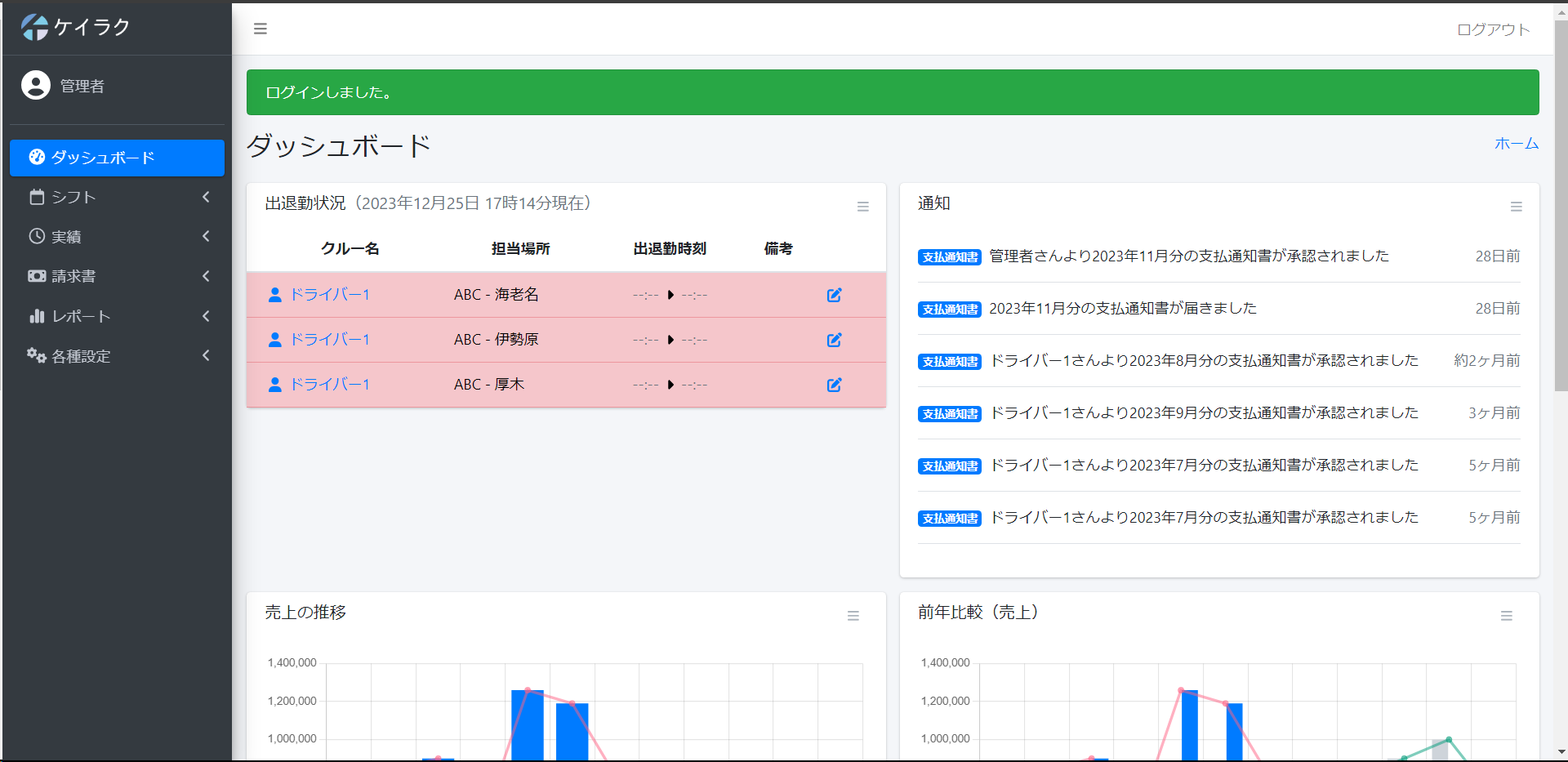Expand the 請求書 menu chevron

(x=206, y=276)
